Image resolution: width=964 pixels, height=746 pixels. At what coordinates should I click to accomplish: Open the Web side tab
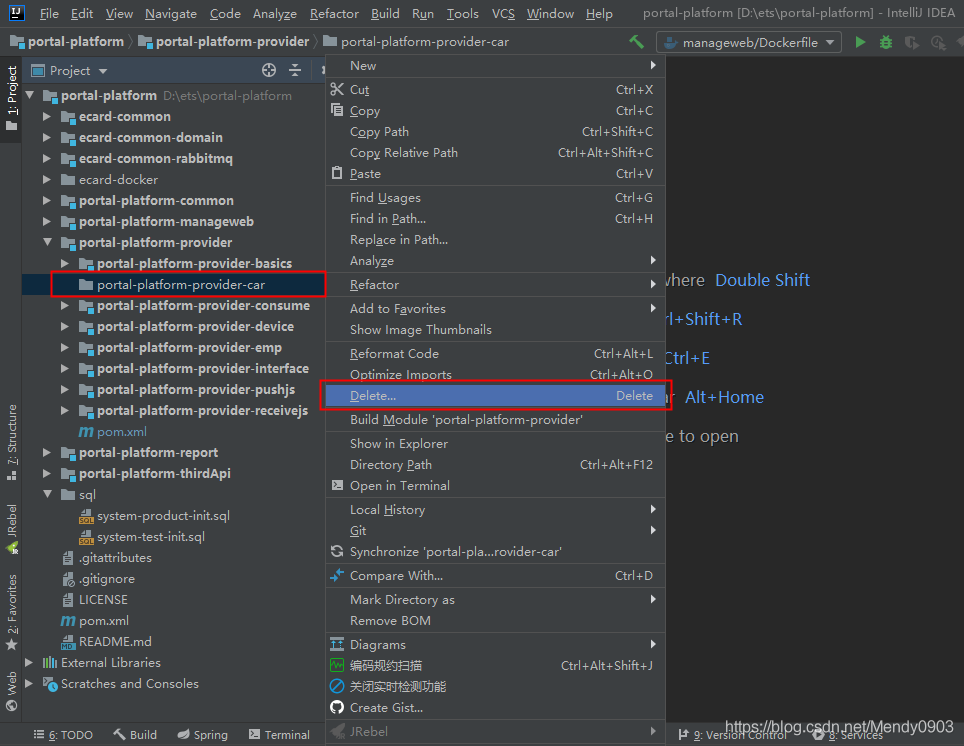[12, 691]
